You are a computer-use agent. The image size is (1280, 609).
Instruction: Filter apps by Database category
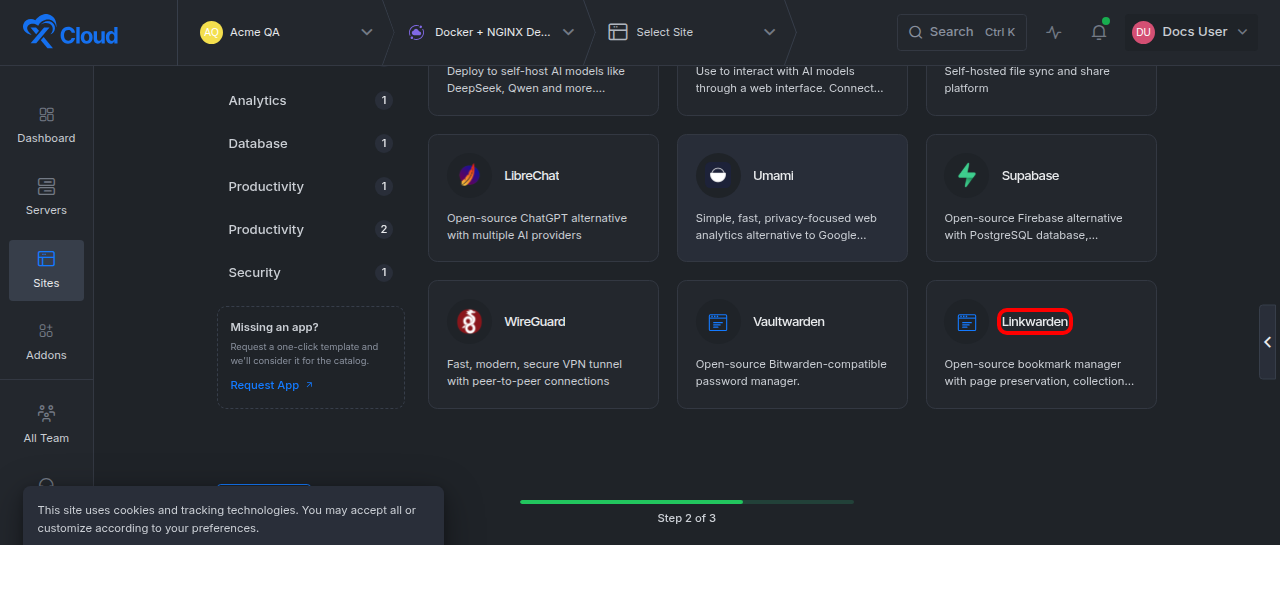point(310,144)
